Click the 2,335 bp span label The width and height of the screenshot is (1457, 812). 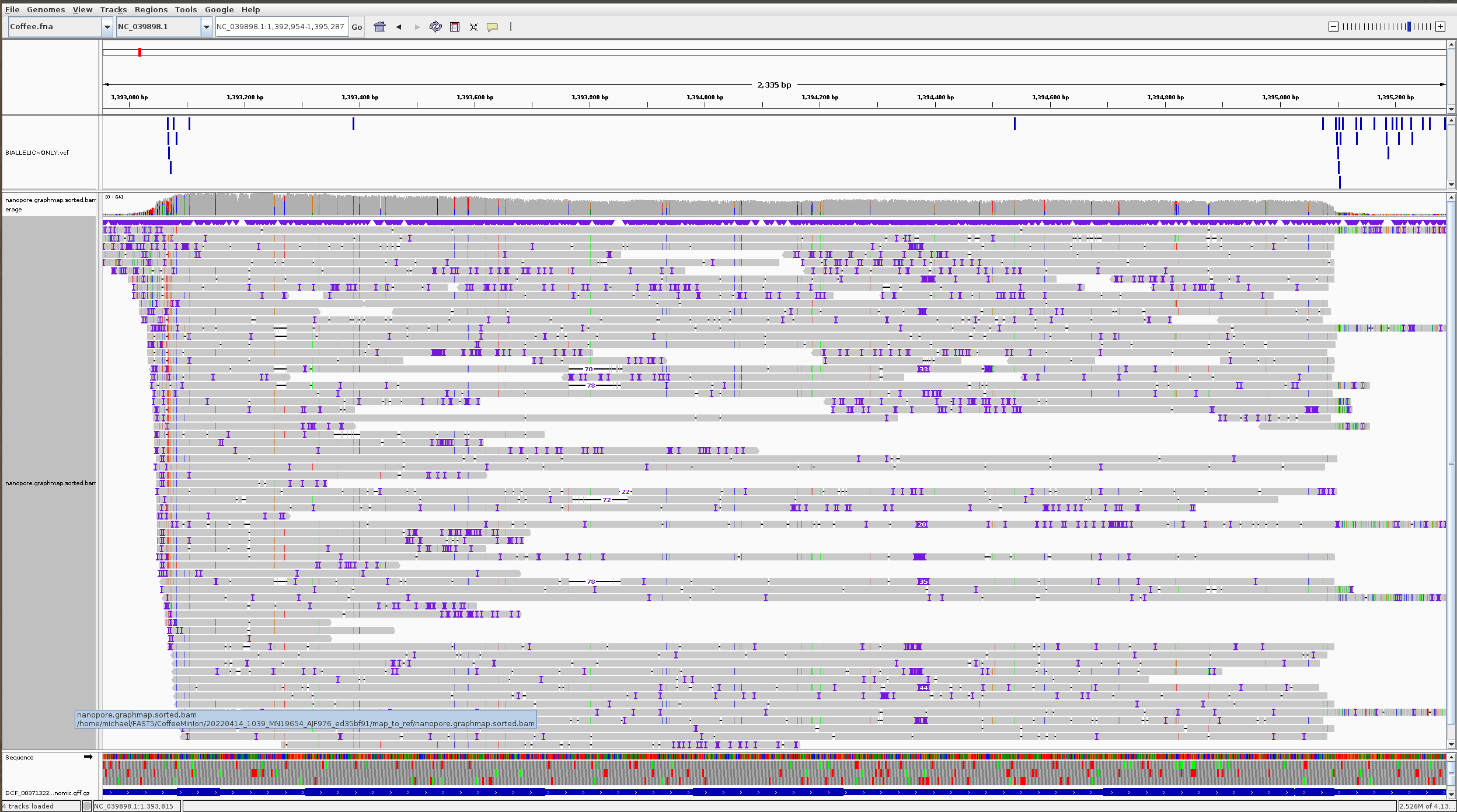774,85
